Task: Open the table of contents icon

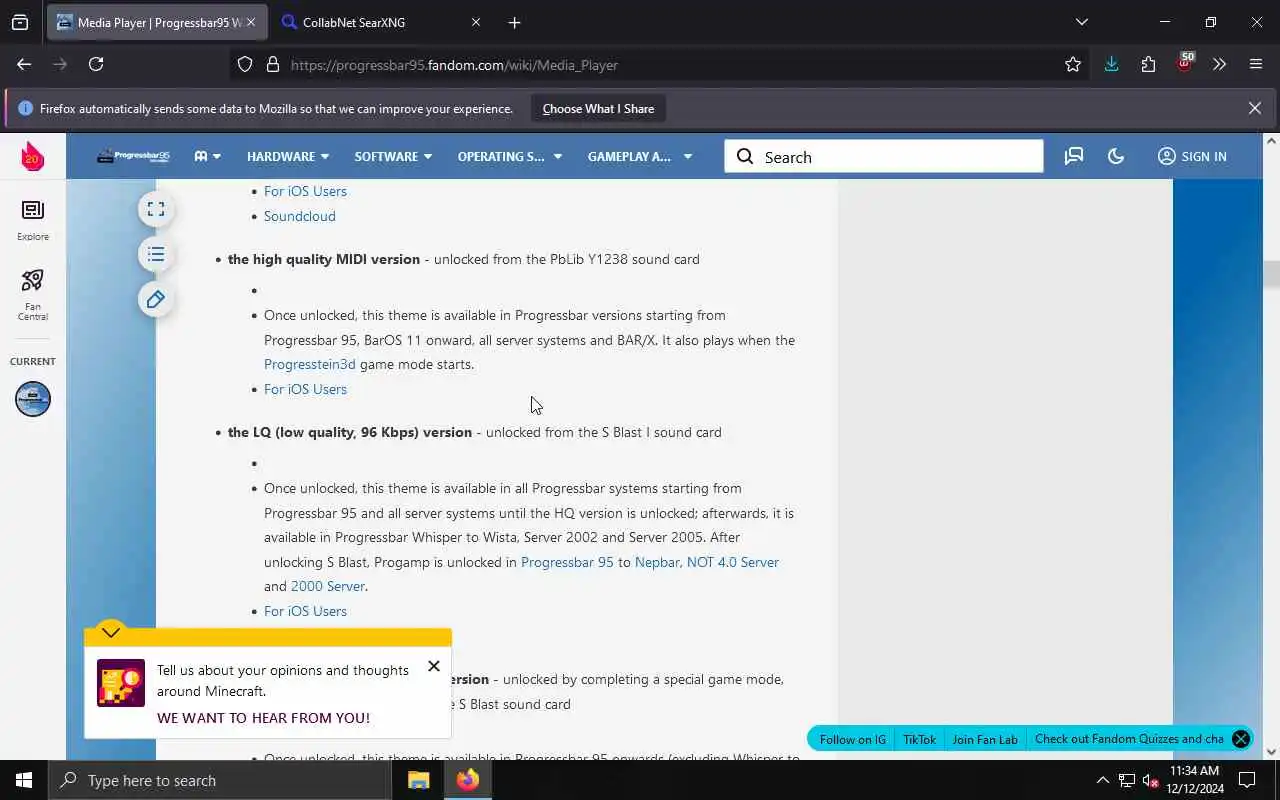Action: tap(156, 254)
